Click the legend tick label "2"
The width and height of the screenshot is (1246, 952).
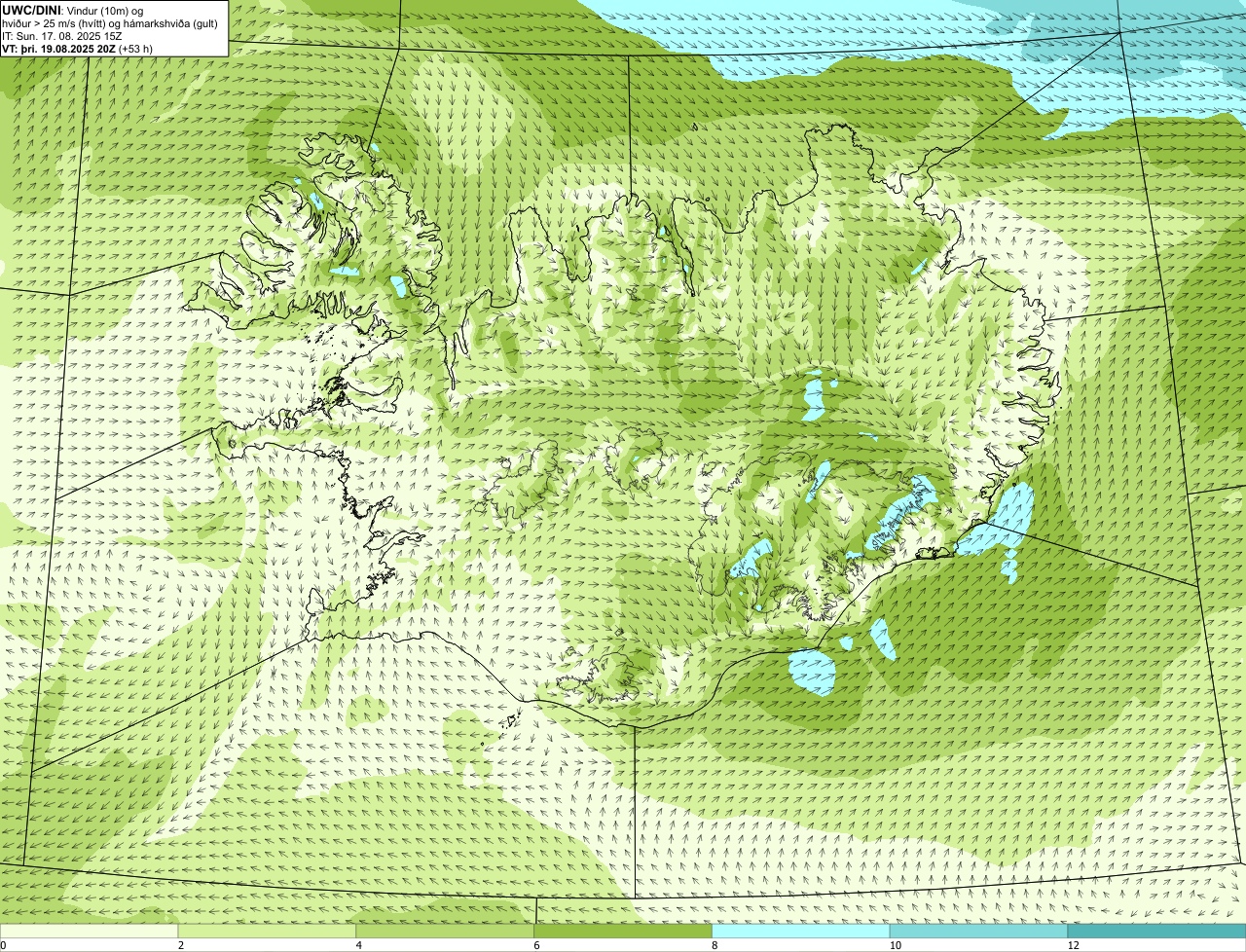pos(181,945)
